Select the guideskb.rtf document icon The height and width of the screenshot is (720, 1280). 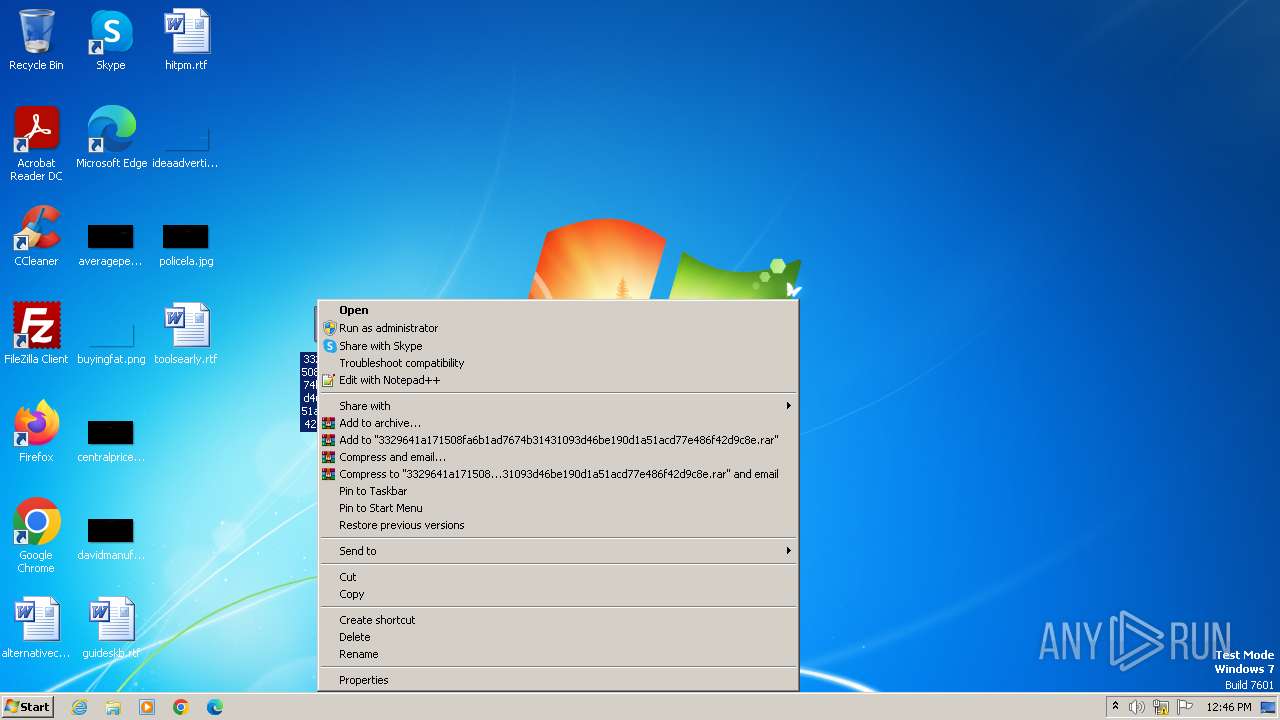[x=111, y=628]
